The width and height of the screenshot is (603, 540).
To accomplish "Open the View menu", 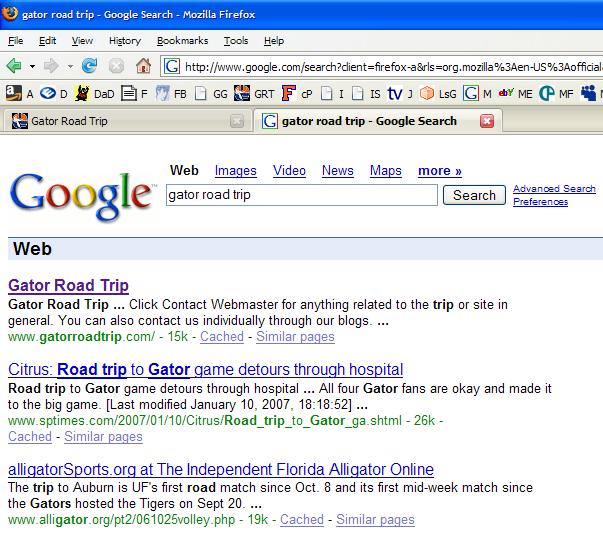I will pyautogui.click(x=82, y=40).
